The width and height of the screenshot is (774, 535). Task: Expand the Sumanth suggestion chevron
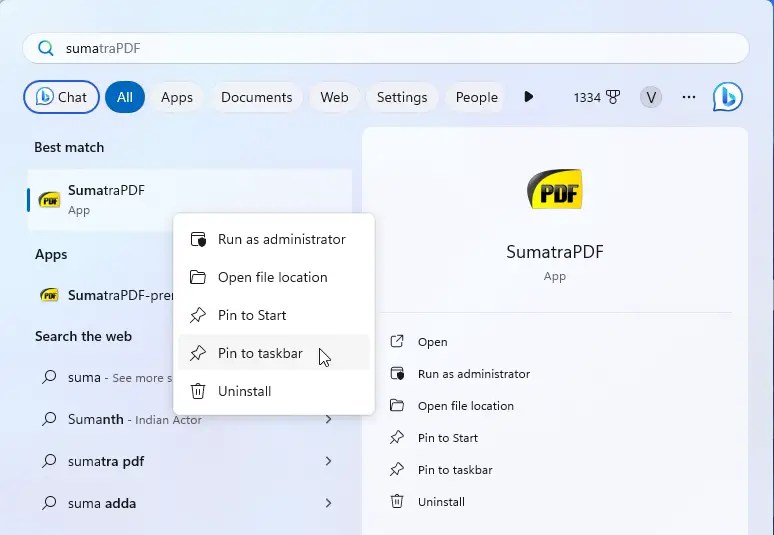point(328,420)
